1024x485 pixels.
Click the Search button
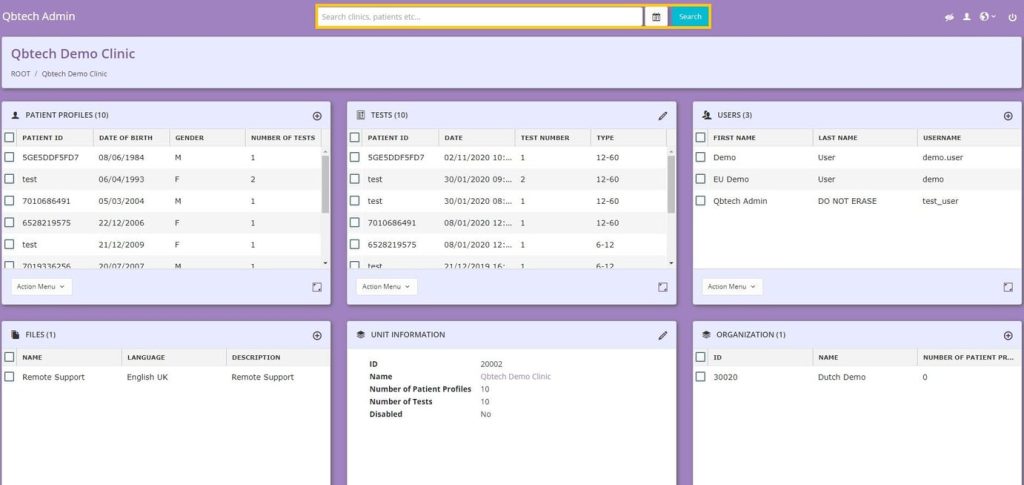pos(690,17)
